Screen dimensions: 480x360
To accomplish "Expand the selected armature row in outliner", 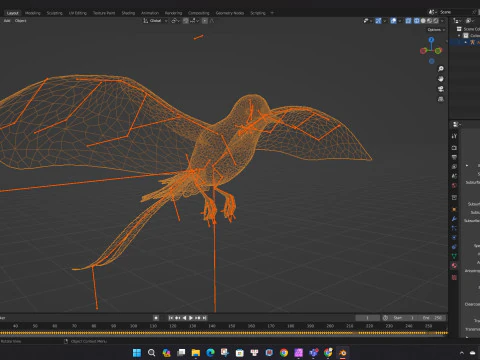I will pyautogui.click(x=466, y=42).
